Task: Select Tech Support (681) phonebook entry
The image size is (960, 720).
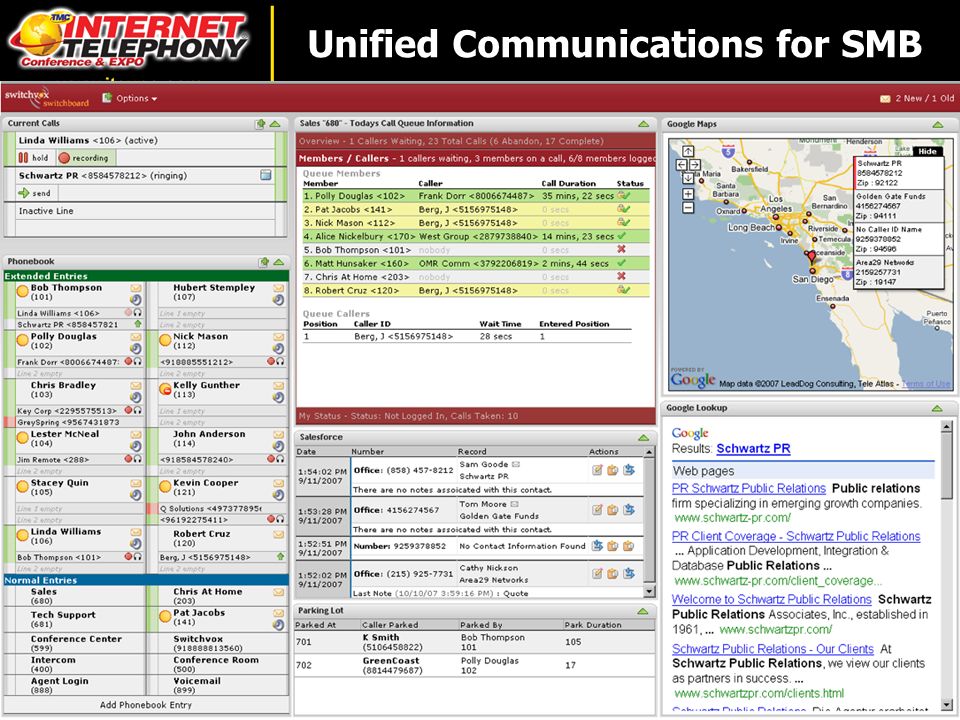Action: tap(74, 619)
